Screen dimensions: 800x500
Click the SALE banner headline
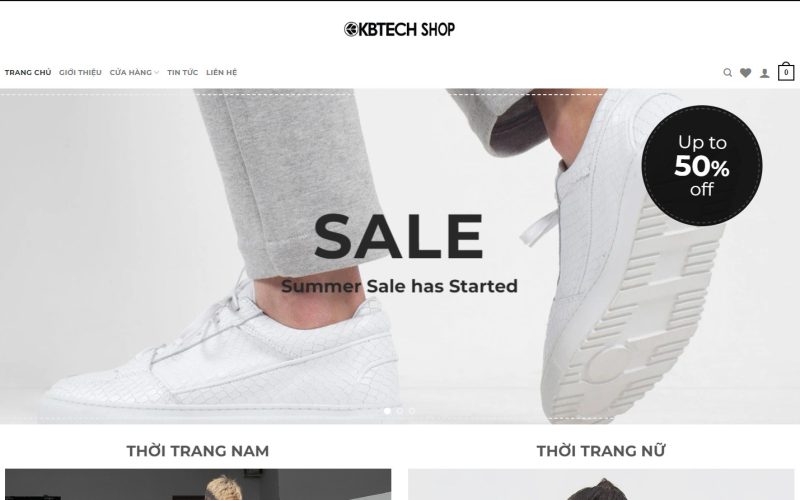pyautogui.click(x=399, y=237)
